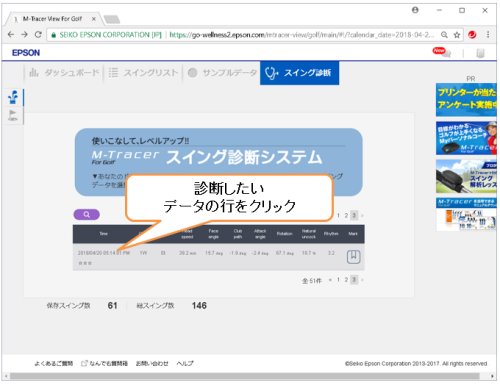Open the Chrome three-dot menu
The image size is (500, 388).
(x=488, y=35)
